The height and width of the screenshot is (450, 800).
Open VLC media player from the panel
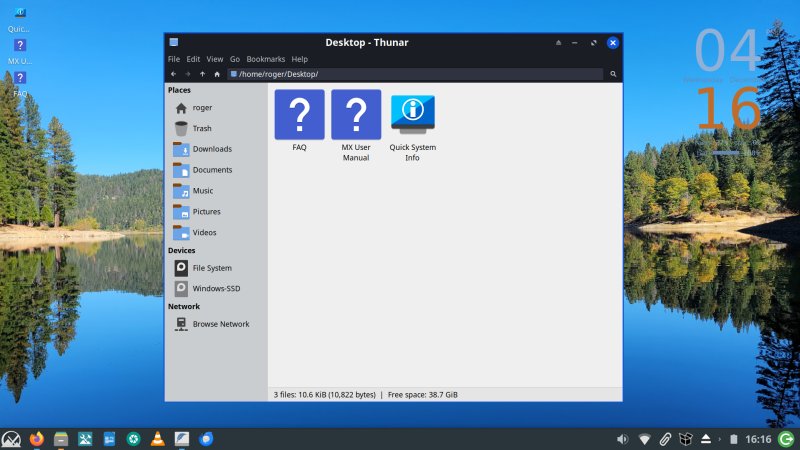[x=157, y=439]
